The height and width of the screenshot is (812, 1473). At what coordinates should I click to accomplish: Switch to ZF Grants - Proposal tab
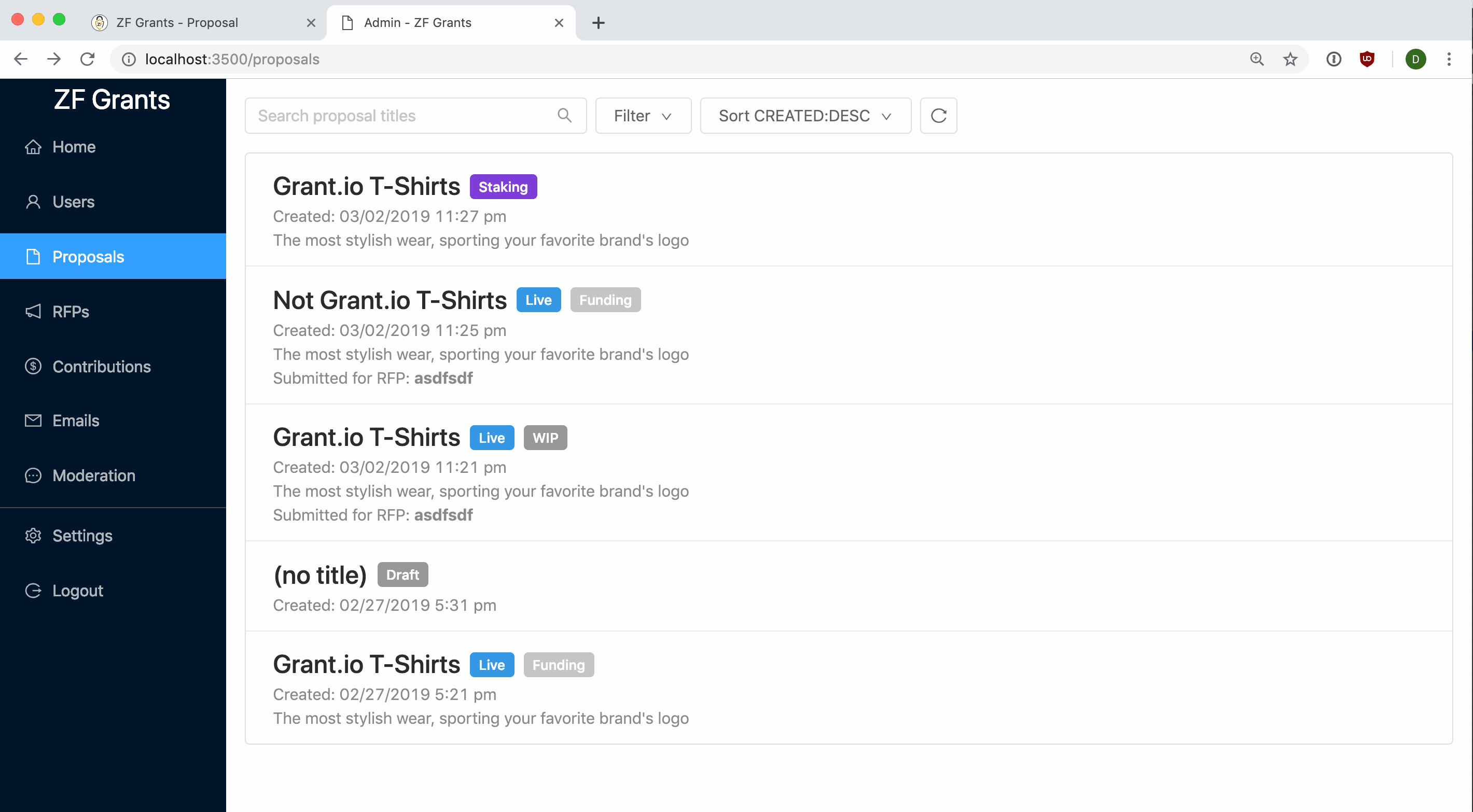(177, 22)
